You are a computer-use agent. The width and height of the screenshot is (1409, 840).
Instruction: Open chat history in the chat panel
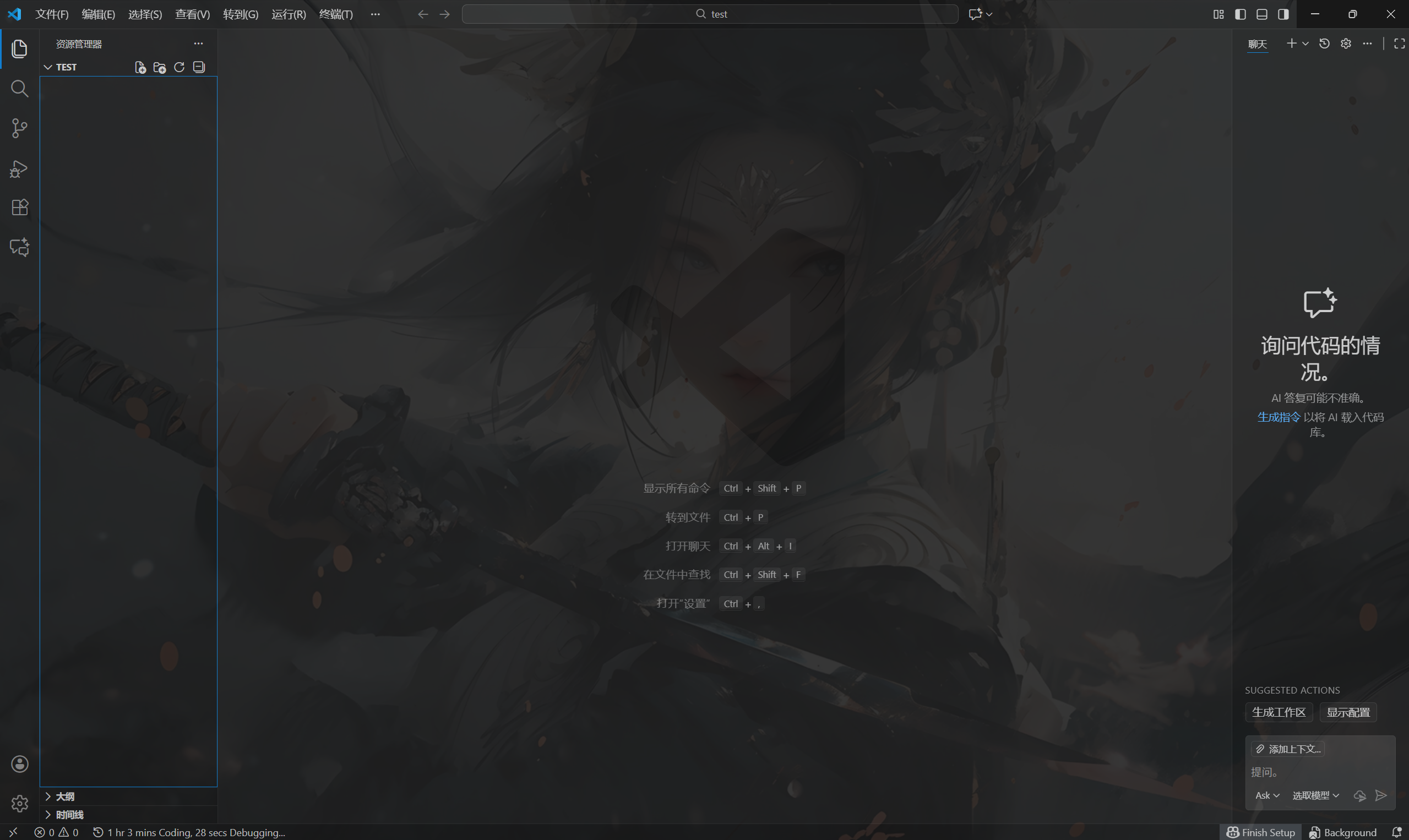point(1324,43)
